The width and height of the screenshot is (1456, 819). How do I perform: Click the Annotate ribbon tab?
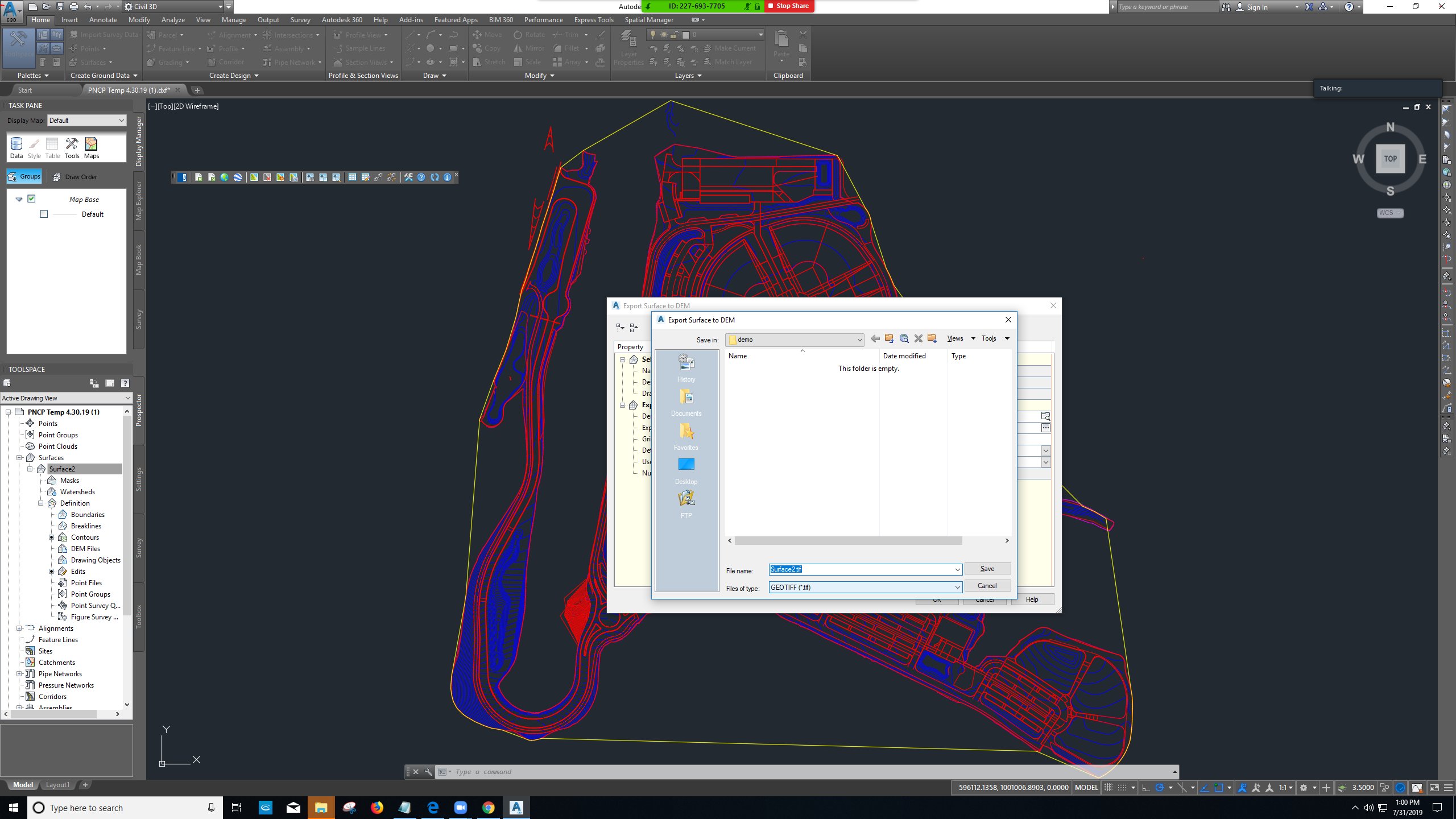point(103,20)
